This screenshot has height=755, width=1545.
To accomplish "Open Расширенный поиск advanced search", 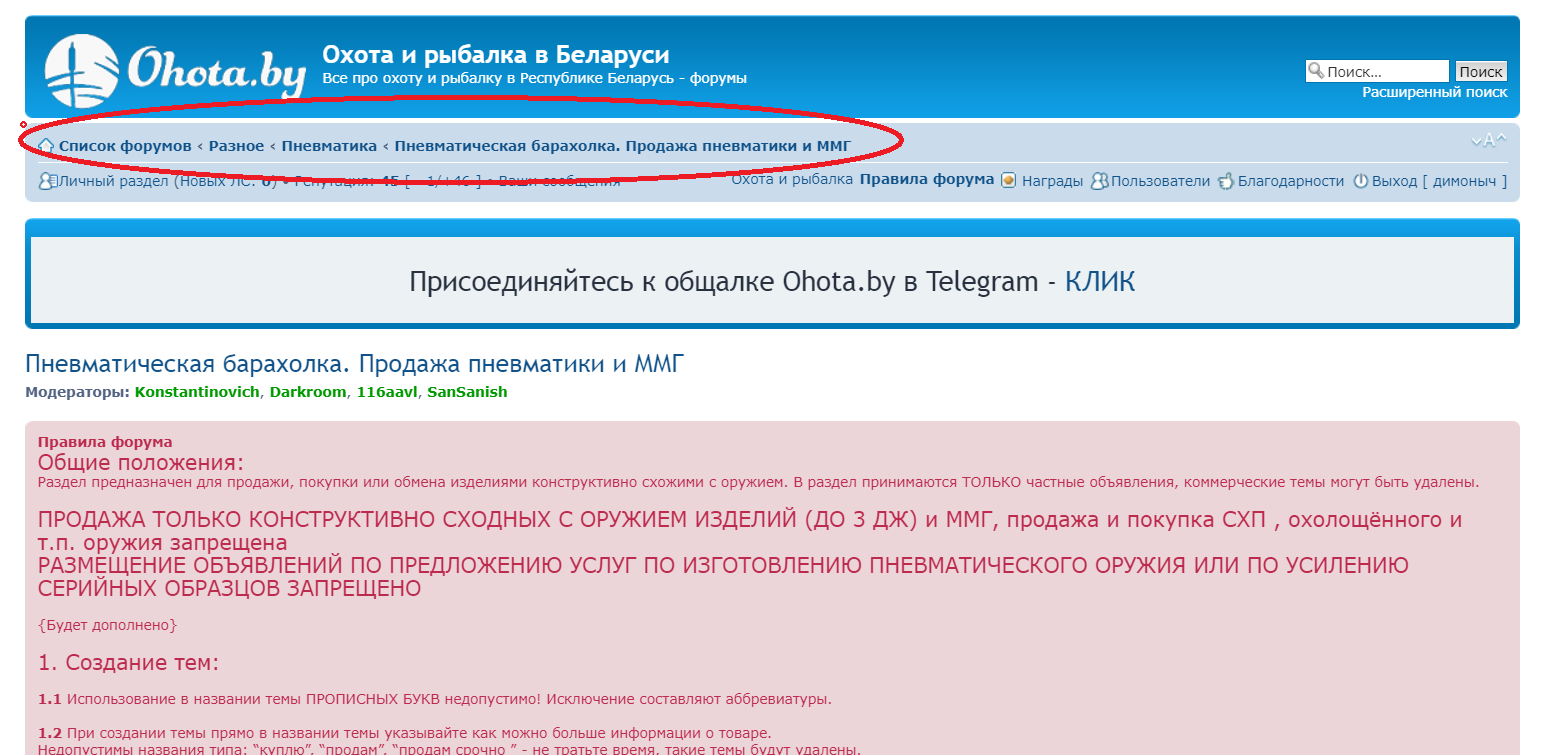I will click(x=1434, y=92).
